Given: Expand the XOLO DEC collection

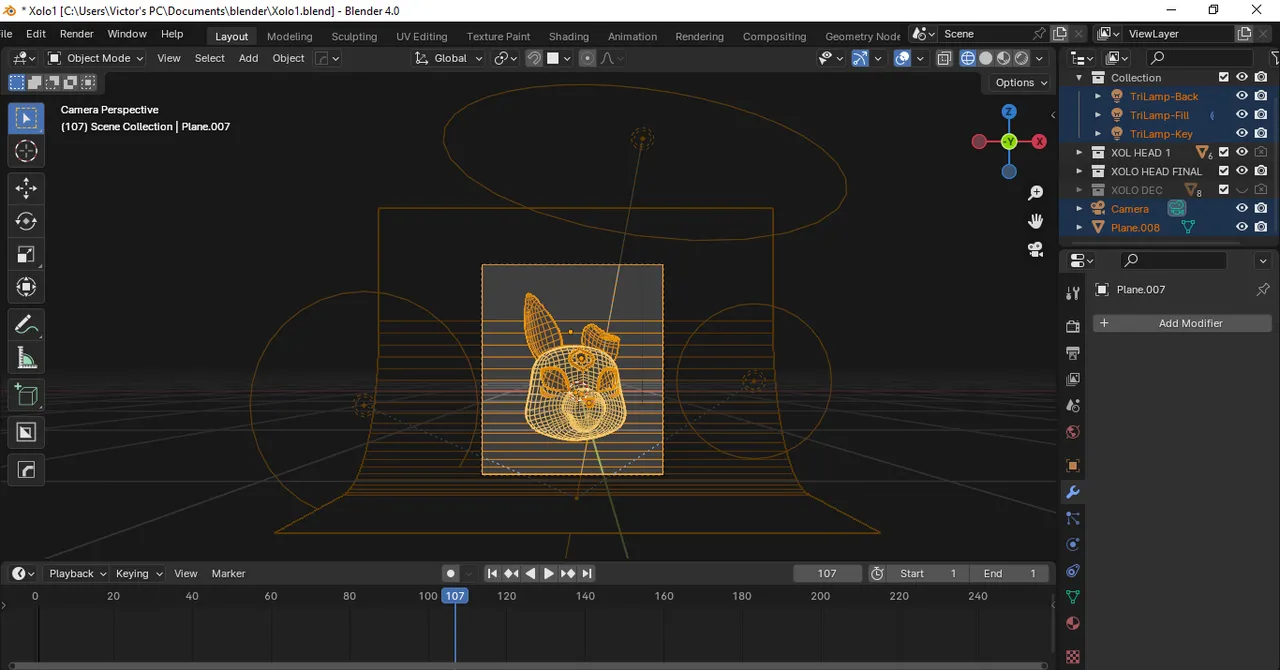Looking at the screenshot, I should point(1079,190).
